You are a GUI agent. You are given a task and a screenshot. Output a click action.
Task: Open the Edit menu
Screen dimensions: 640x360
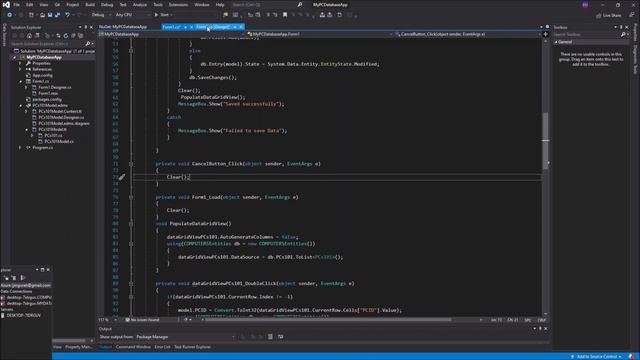(x=29, y=5)
